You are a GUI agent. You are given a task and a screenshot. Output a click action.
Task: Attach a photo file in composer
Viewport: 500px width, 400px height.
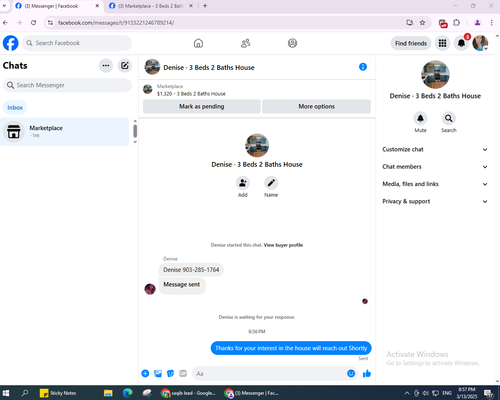click(x=158, y=374)
